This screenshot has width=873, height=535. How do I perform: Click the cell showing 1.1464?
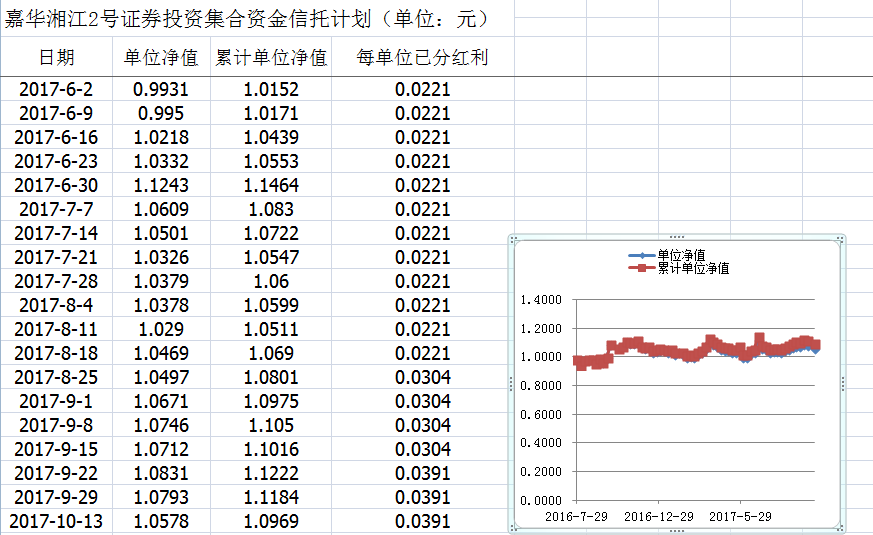coord(271,185)
